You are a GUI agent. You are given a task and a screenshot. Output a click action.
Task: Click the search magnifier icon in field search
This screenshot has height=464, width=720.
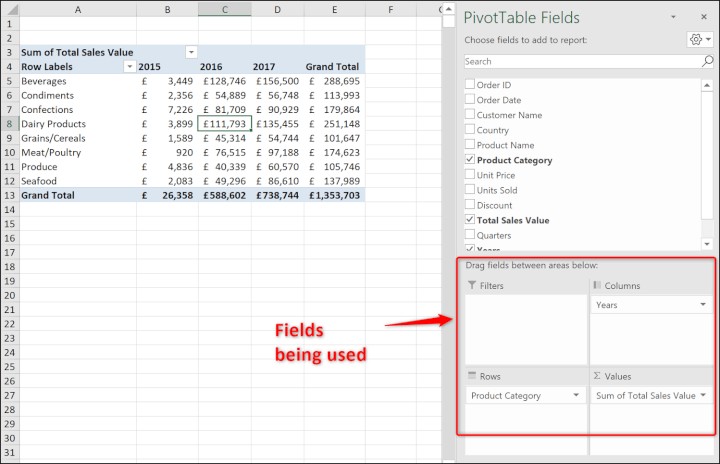click(708, 61)
